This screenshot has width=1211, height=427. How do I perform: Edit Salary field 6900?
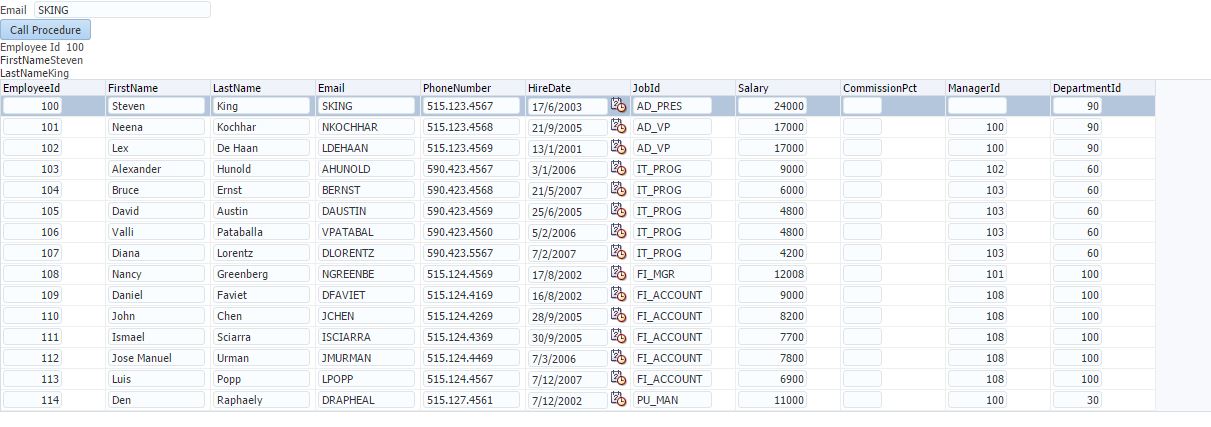pos(773,379)
